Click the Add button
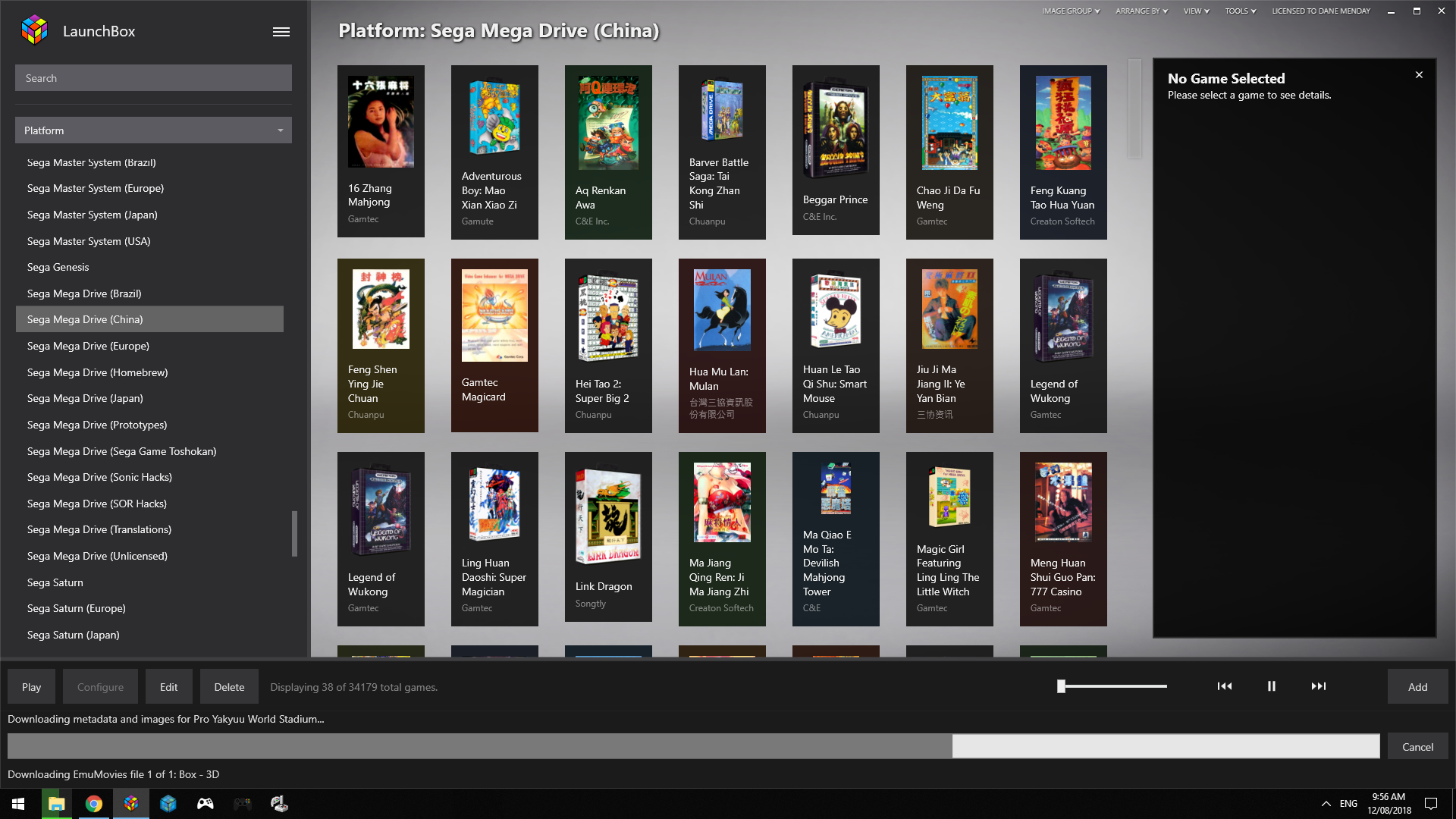 pyautogui.click(x=1417, y=687)
